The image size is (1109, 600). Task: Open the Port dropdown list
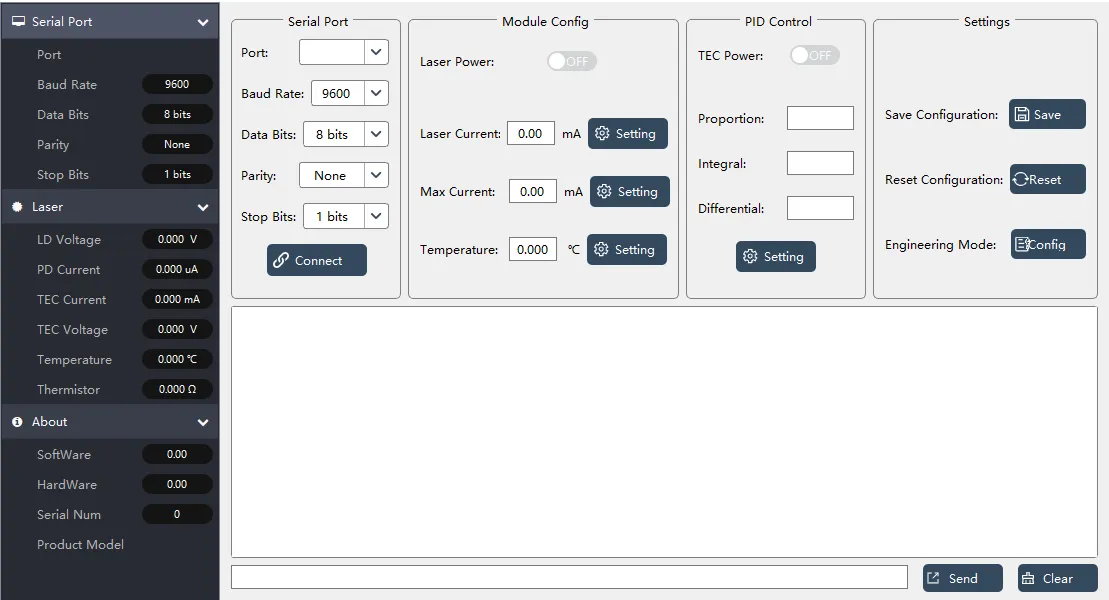tap(376, 52)
